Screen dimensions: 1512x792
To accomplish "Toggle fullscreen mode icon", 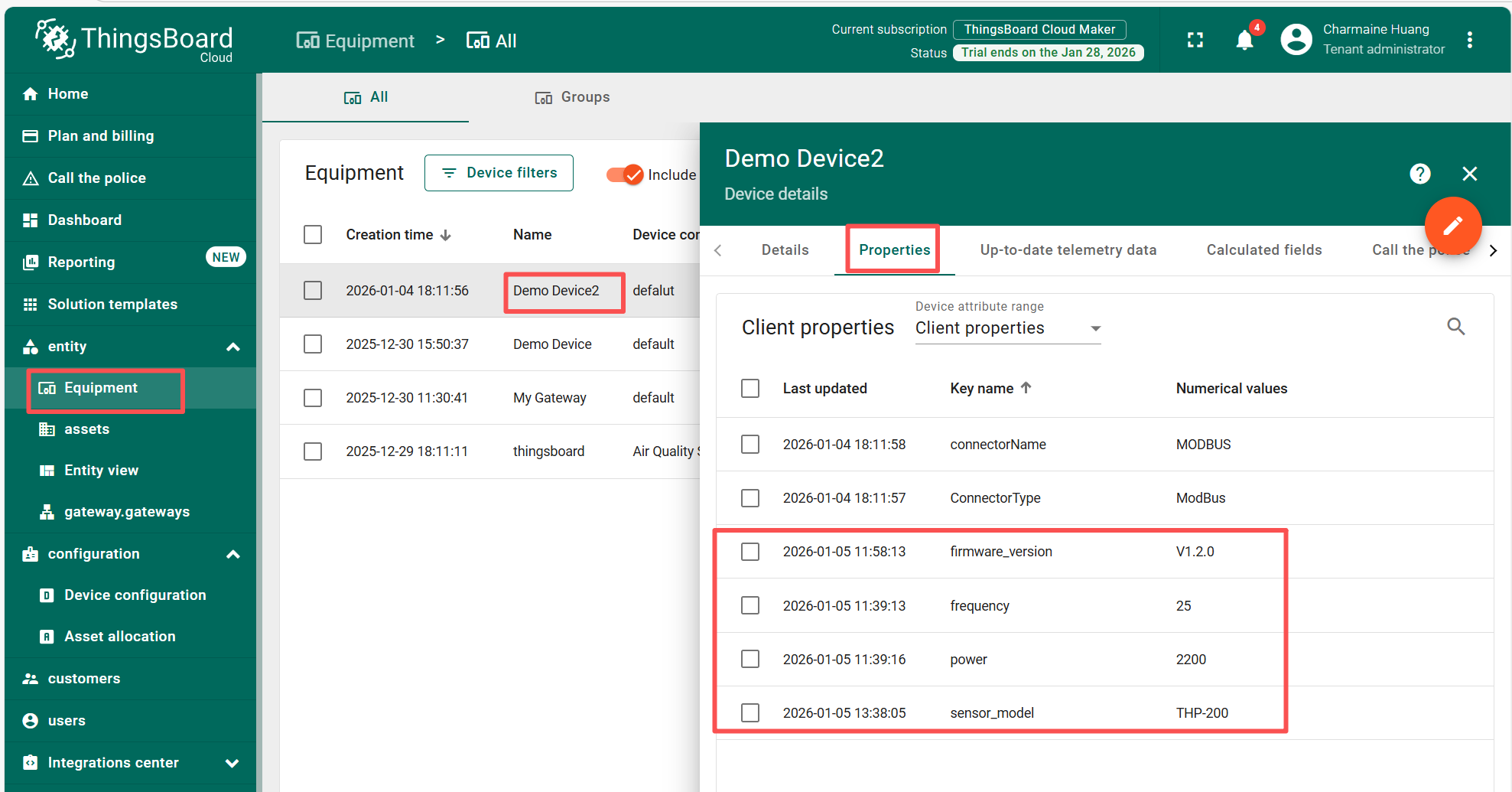I will coord(1195,41).
